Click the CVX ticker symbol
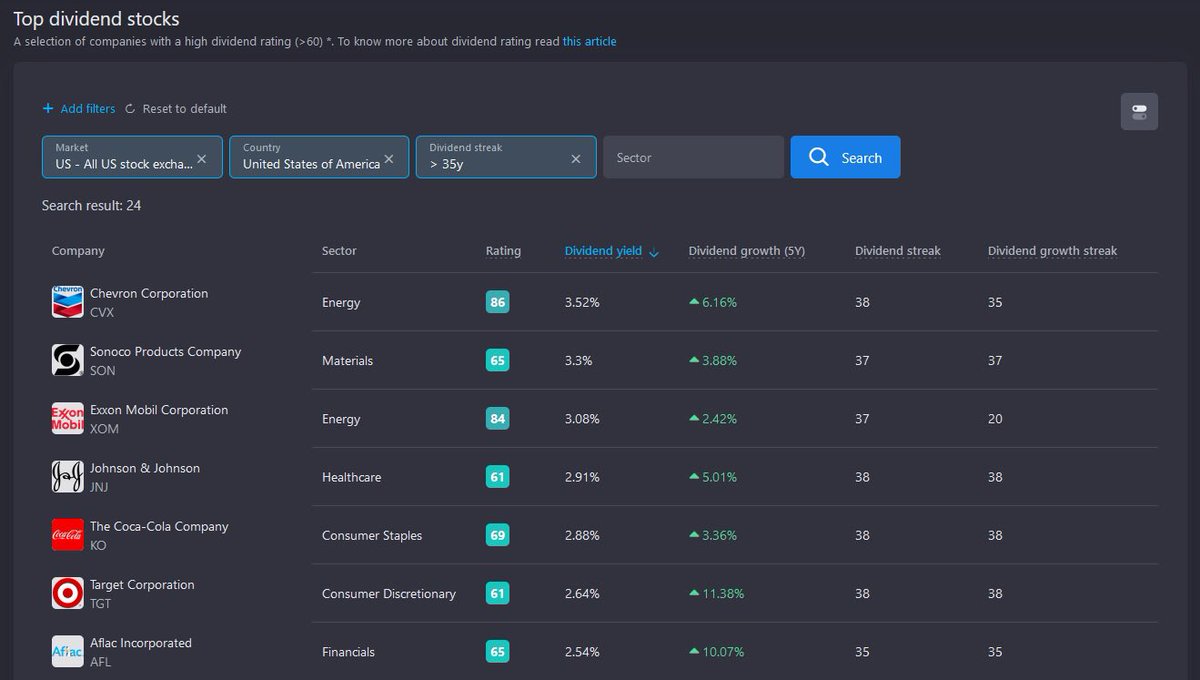 coord(102,312)
